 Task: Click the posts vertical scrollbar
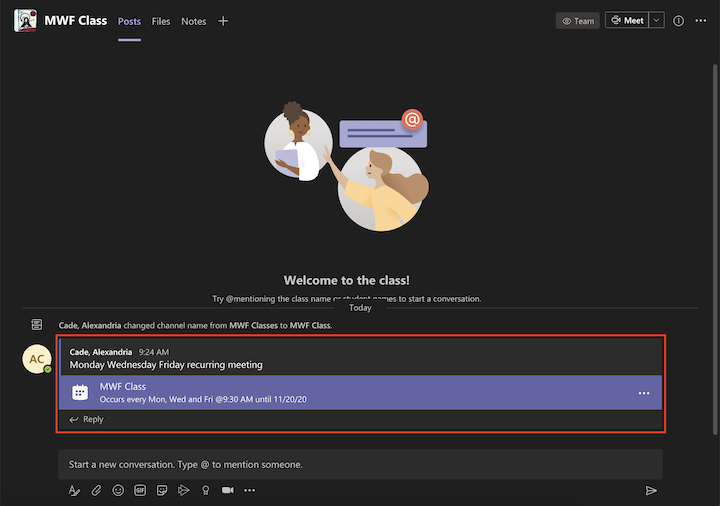point(714,250)
